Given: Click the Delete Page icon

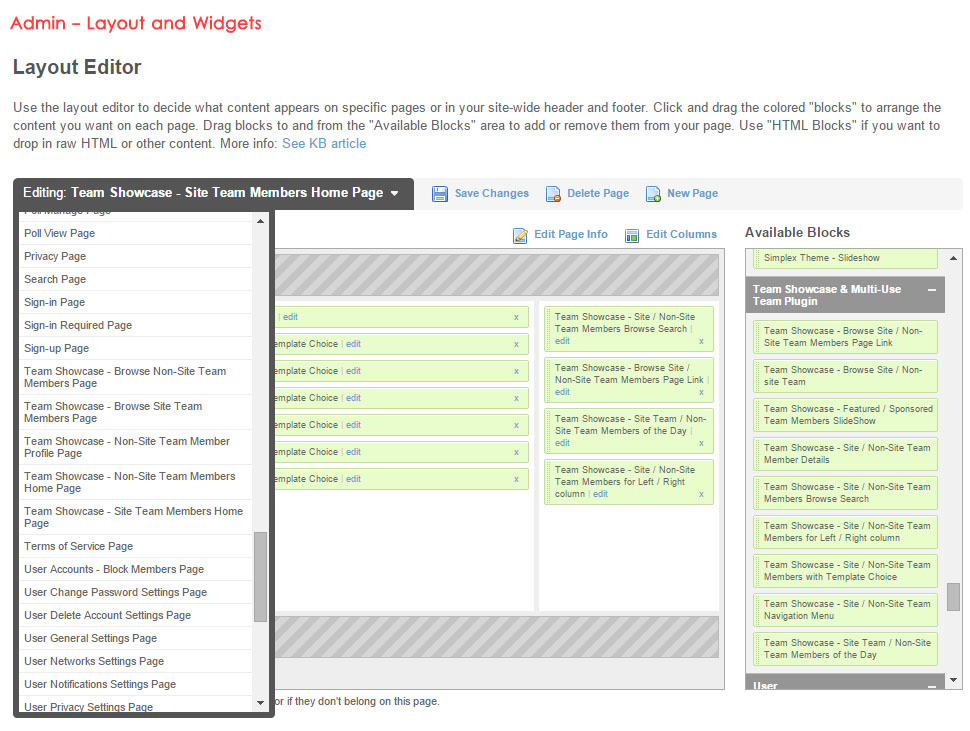Looking at the screenshot, I should tap(553, 194).
